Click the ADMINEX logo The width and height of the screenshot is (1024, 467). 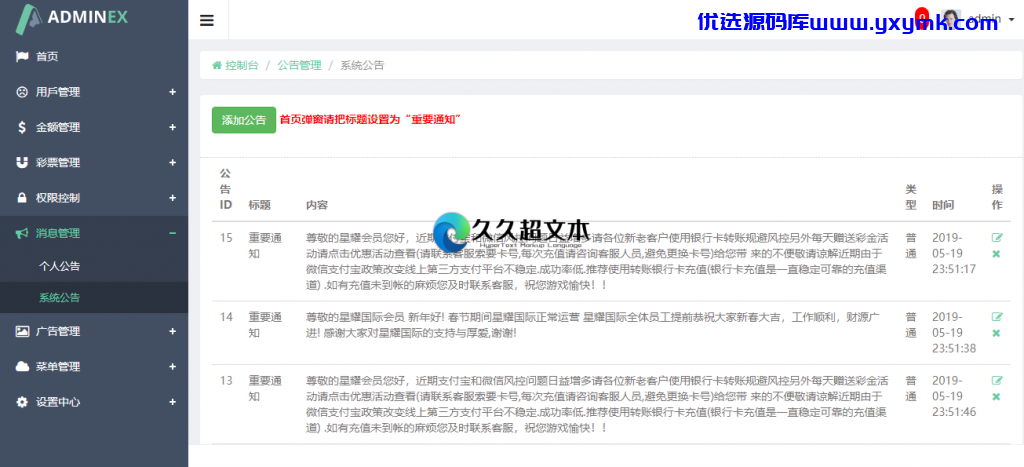pyautogui.click(x=72, y=18)
